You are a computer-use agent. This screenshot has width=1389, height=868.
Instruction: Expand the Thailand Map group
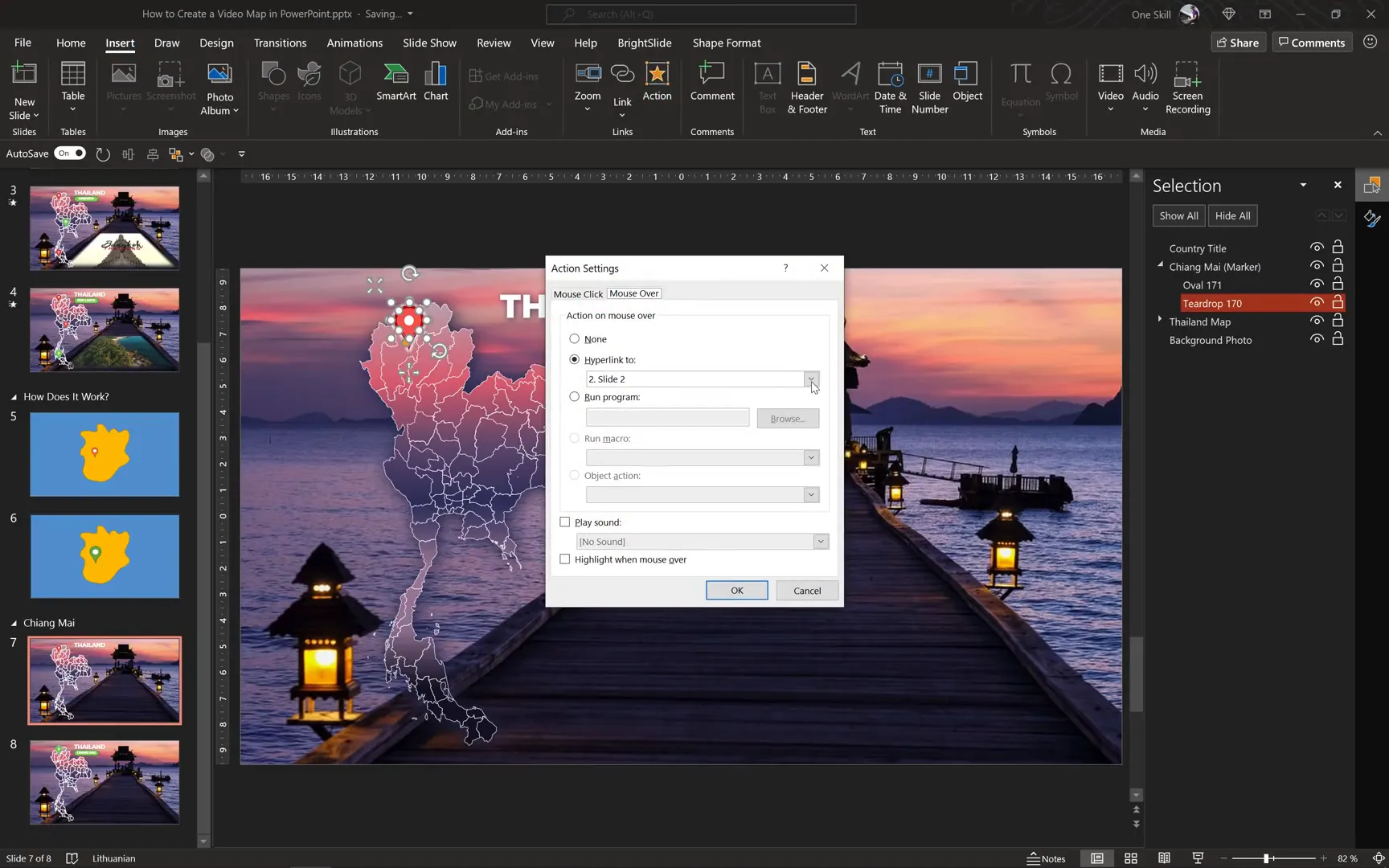(x=1160, y=321)
